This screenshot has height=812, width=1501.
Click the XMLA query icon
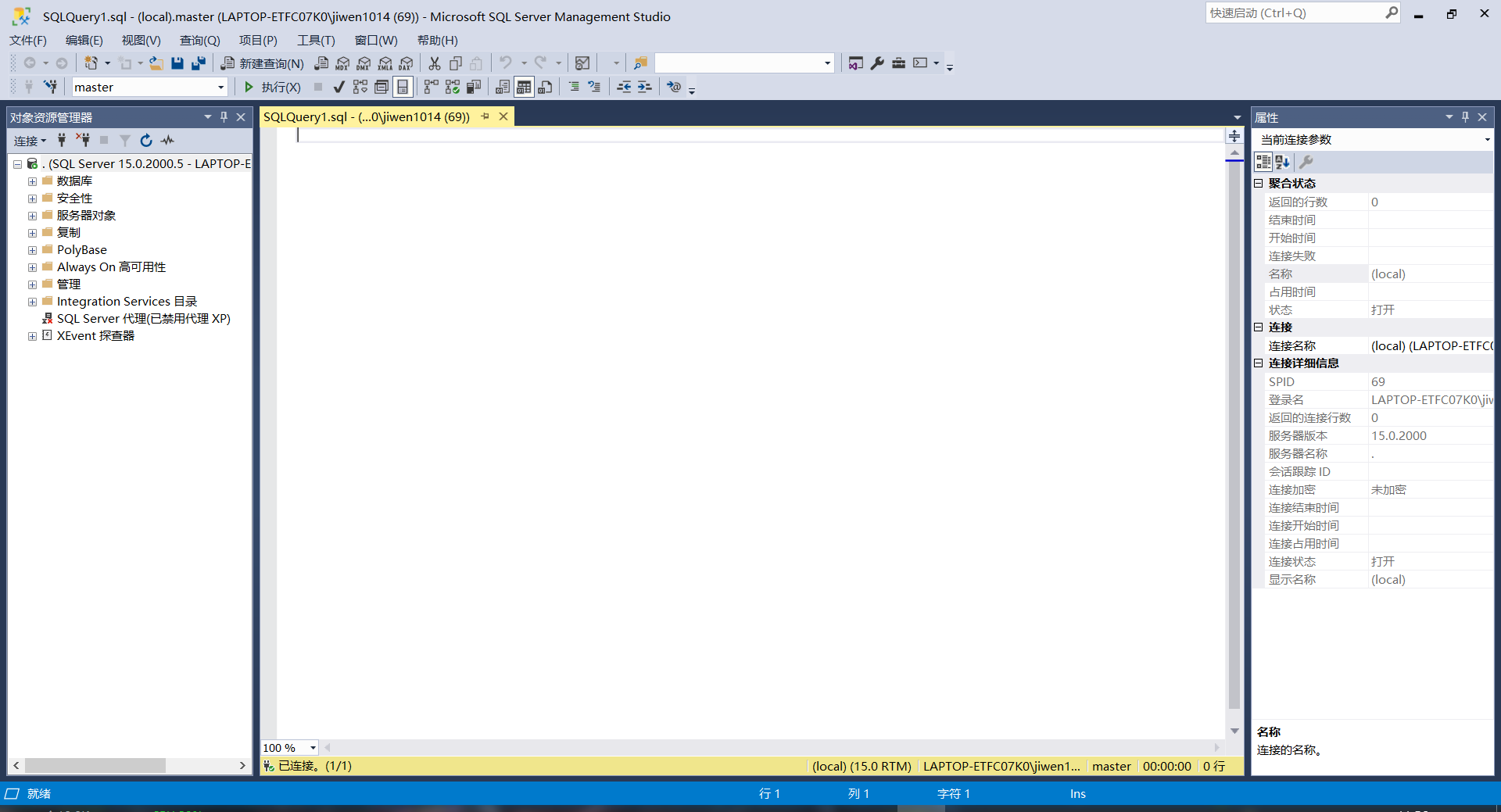[385, 63]
